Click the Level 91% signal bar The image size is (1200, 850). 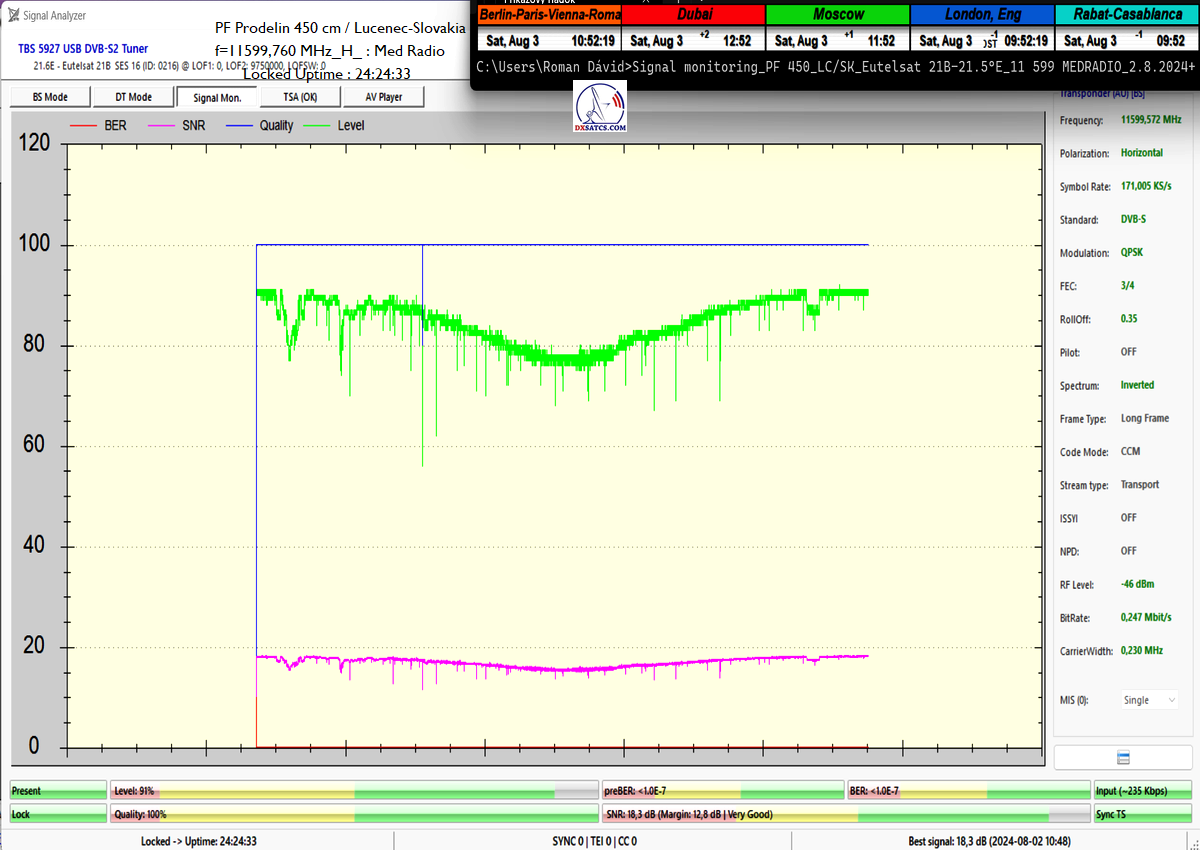pyautogui.click(x=353, y=791)
